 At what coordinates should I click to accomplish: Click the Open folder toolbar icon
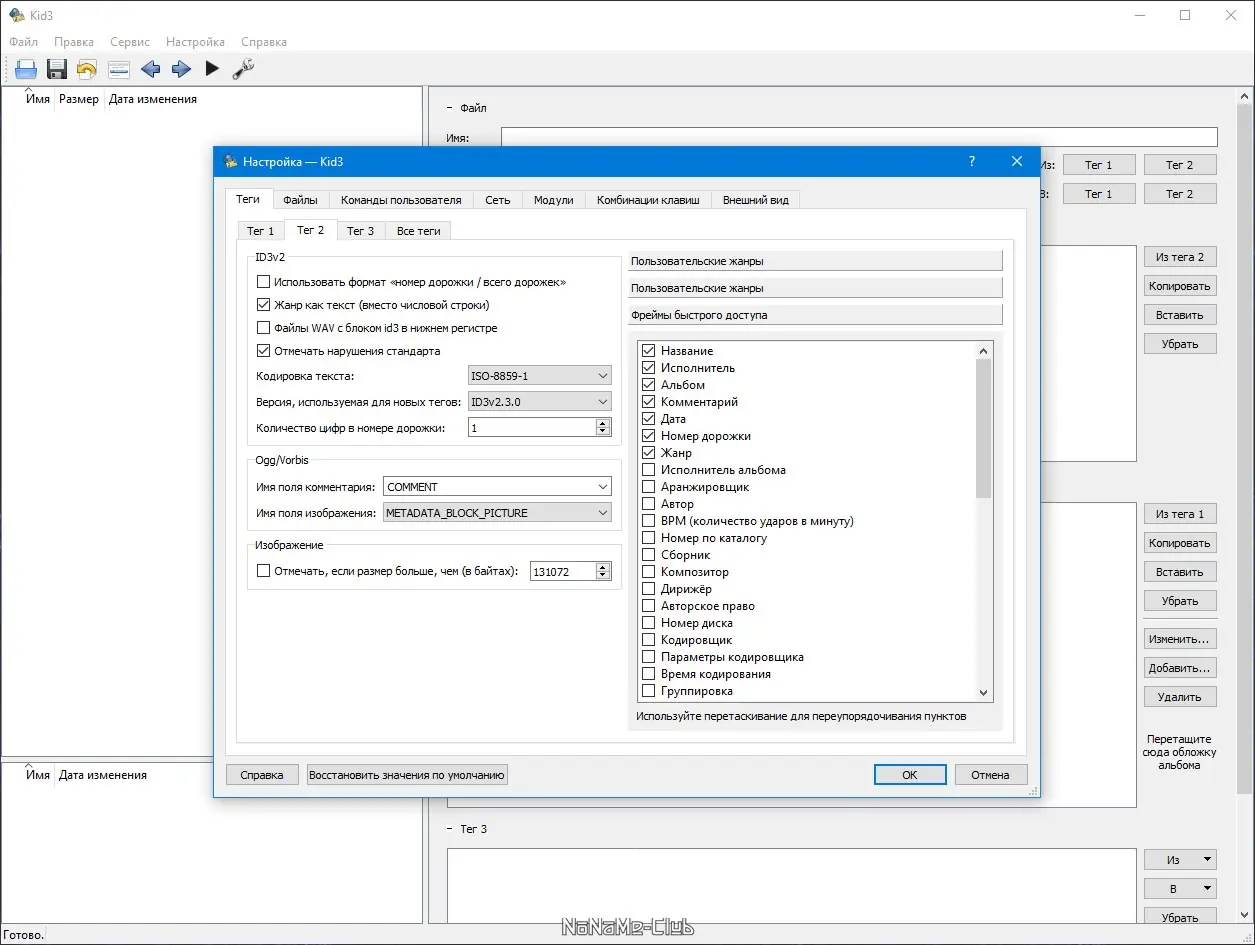tap(26, 69)
